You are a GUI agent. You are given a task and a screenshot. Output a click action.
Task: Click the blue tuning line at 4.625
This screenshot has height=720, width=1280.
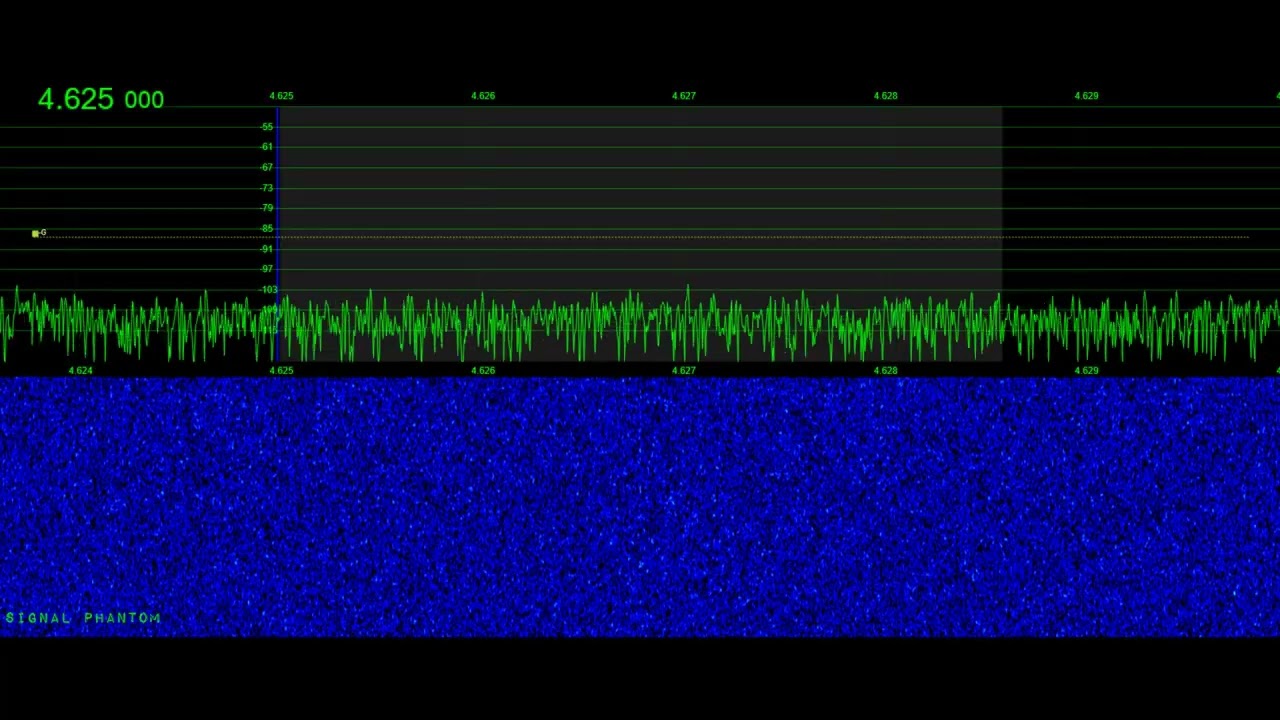coord(277,234)
